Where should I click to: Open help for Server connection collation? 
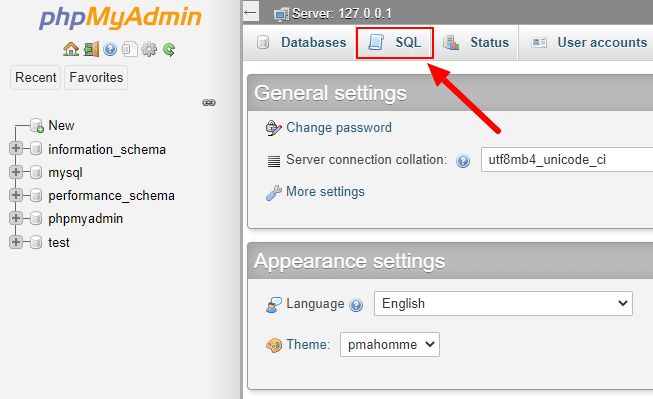point(463,161)
